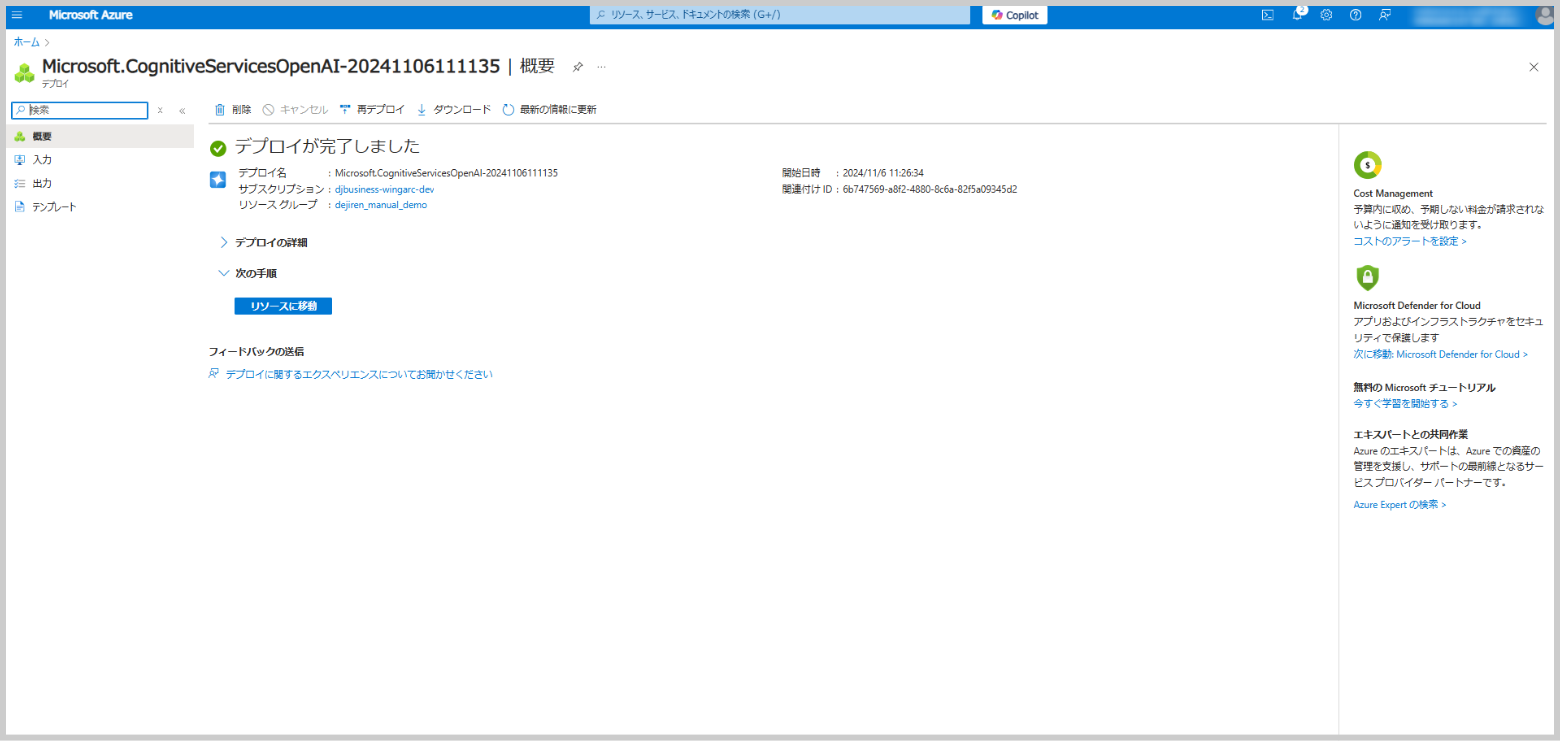Open the dejiren_manual_demo resource group link

381,205
